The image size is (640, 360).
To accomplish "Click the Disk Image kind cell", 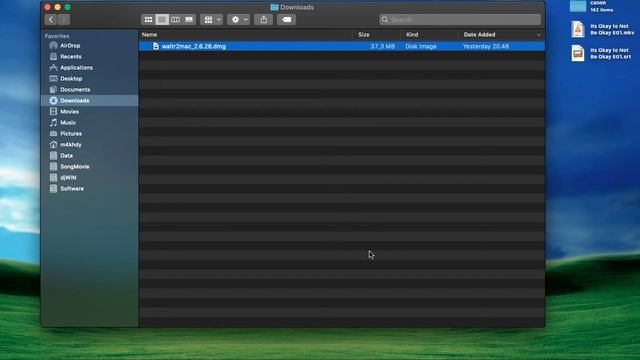I will 421,47.
